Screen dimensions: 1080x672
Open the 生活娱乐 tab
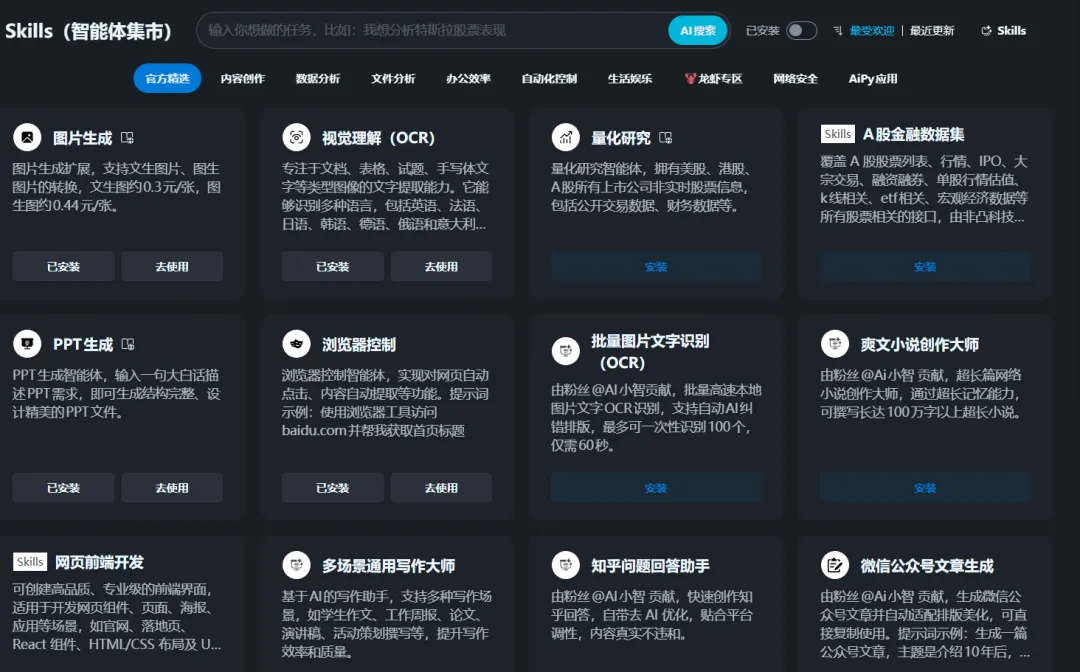point(630,78)
